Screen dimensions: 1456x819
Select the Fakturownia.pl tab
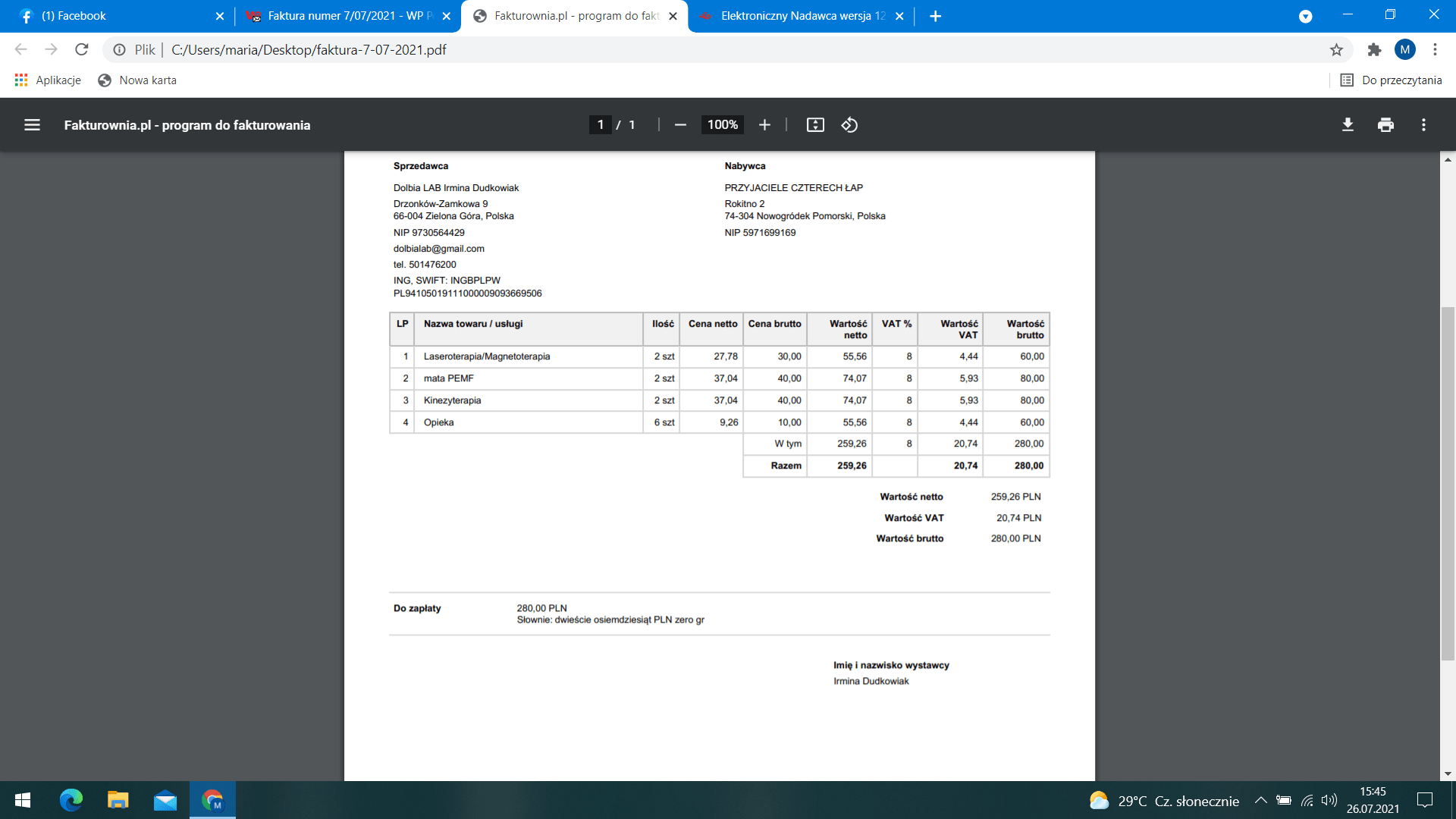(574, 16)
